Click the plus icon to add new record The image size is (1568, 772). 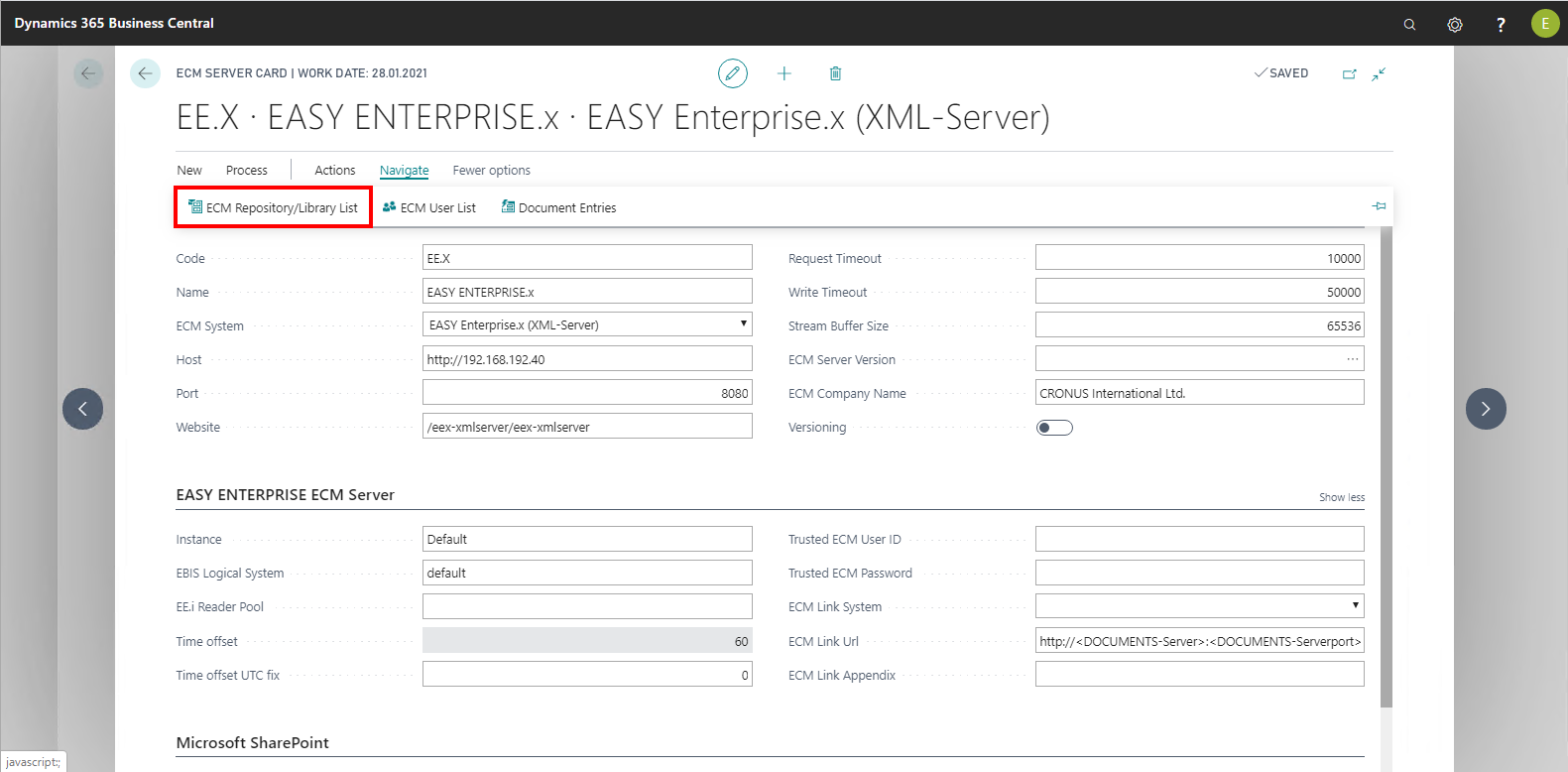(x=784, y=73)
